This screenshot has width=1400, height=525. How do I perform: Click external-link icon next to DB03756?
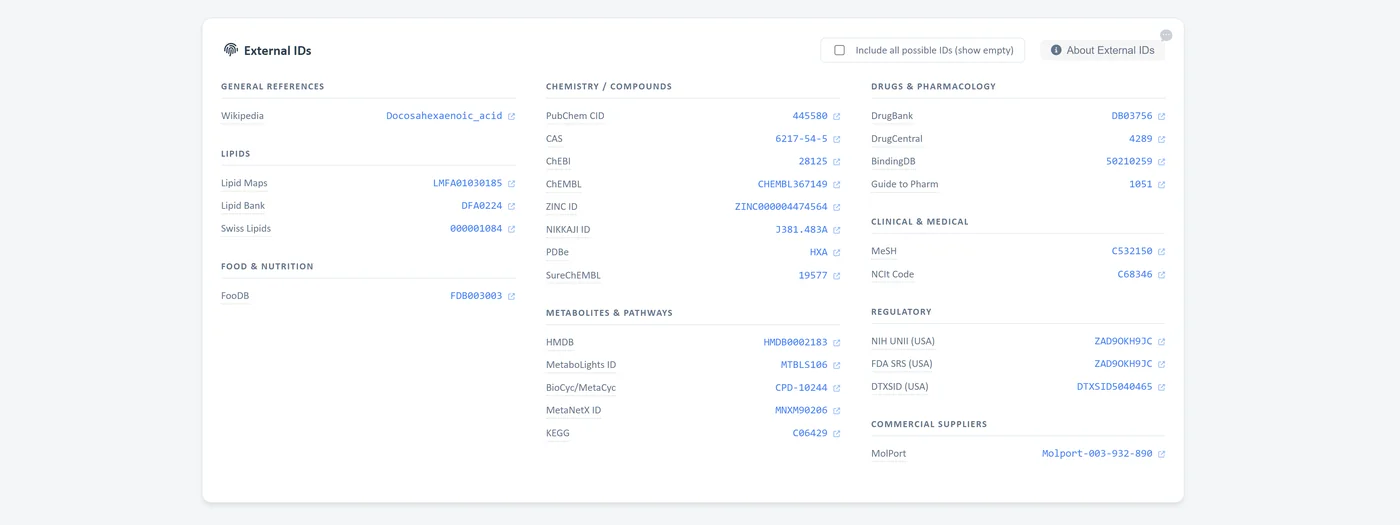[1161, 117]
